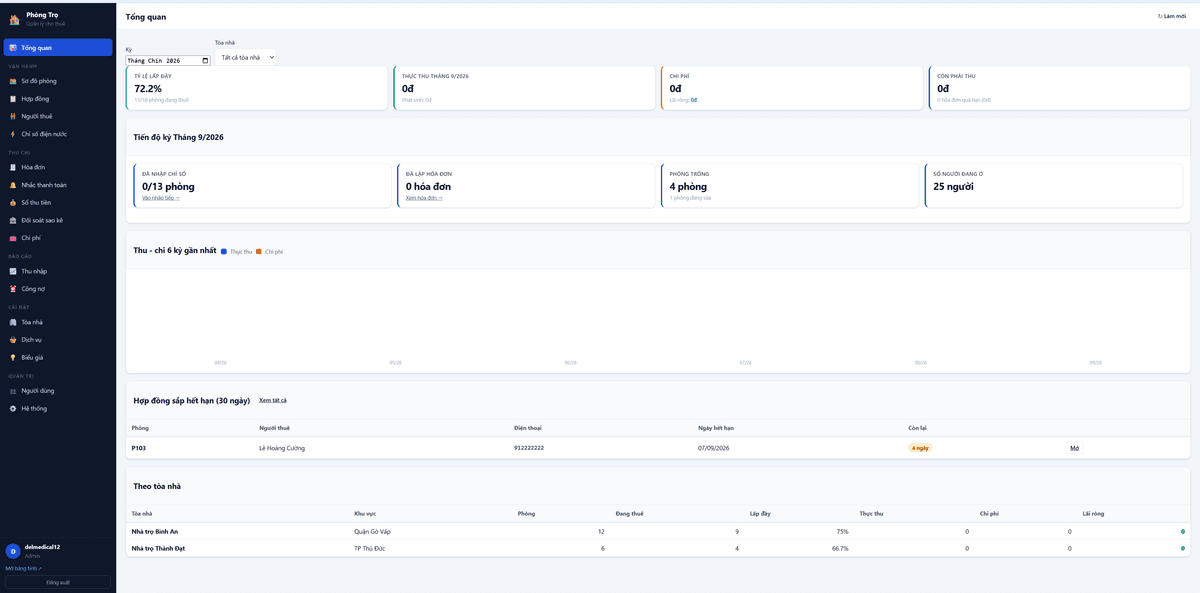Click the green status dot for Nhà trọ Thành Đạt
This screenshot has height=593, width=1200.
[x=1183, y=549]
